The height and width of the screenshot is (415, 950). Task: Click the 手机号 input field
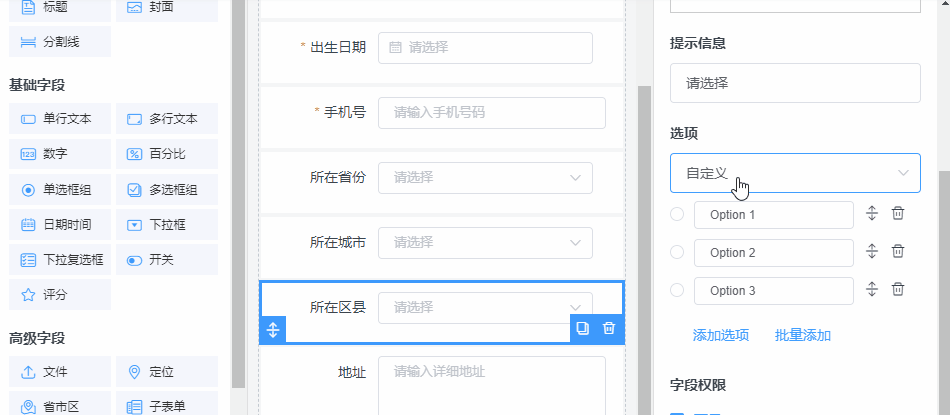(x=491, y=113)
